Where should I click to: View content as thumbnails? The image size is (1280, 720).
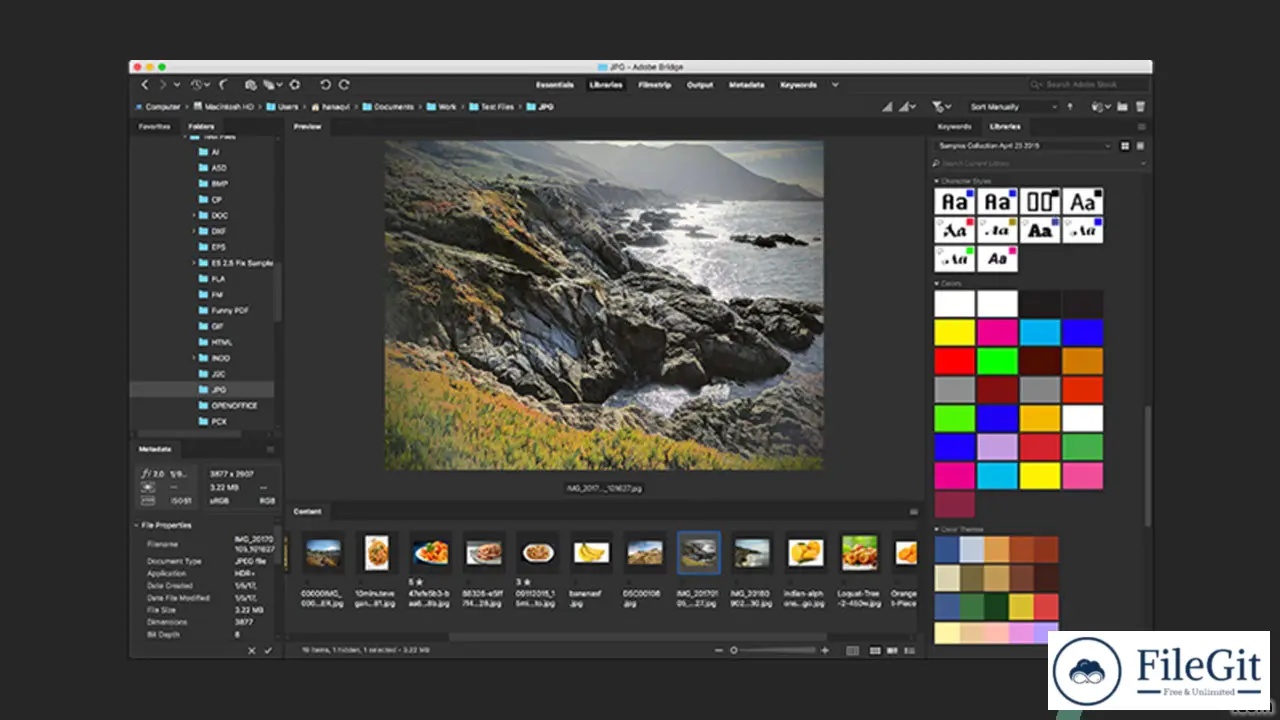[875, 650]
